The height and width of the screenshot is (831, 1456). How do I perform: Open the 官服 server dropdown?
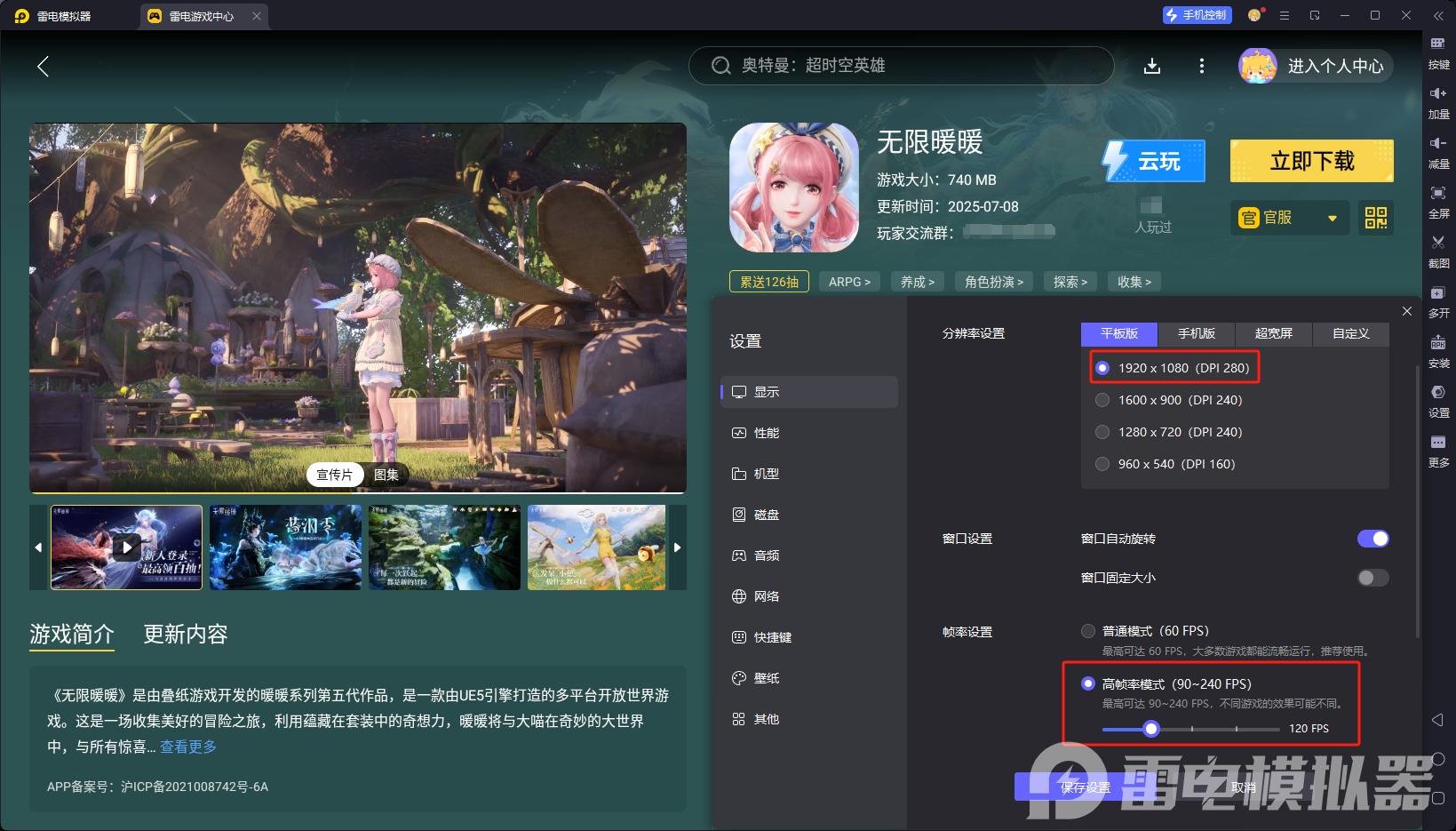(1290, 218)
